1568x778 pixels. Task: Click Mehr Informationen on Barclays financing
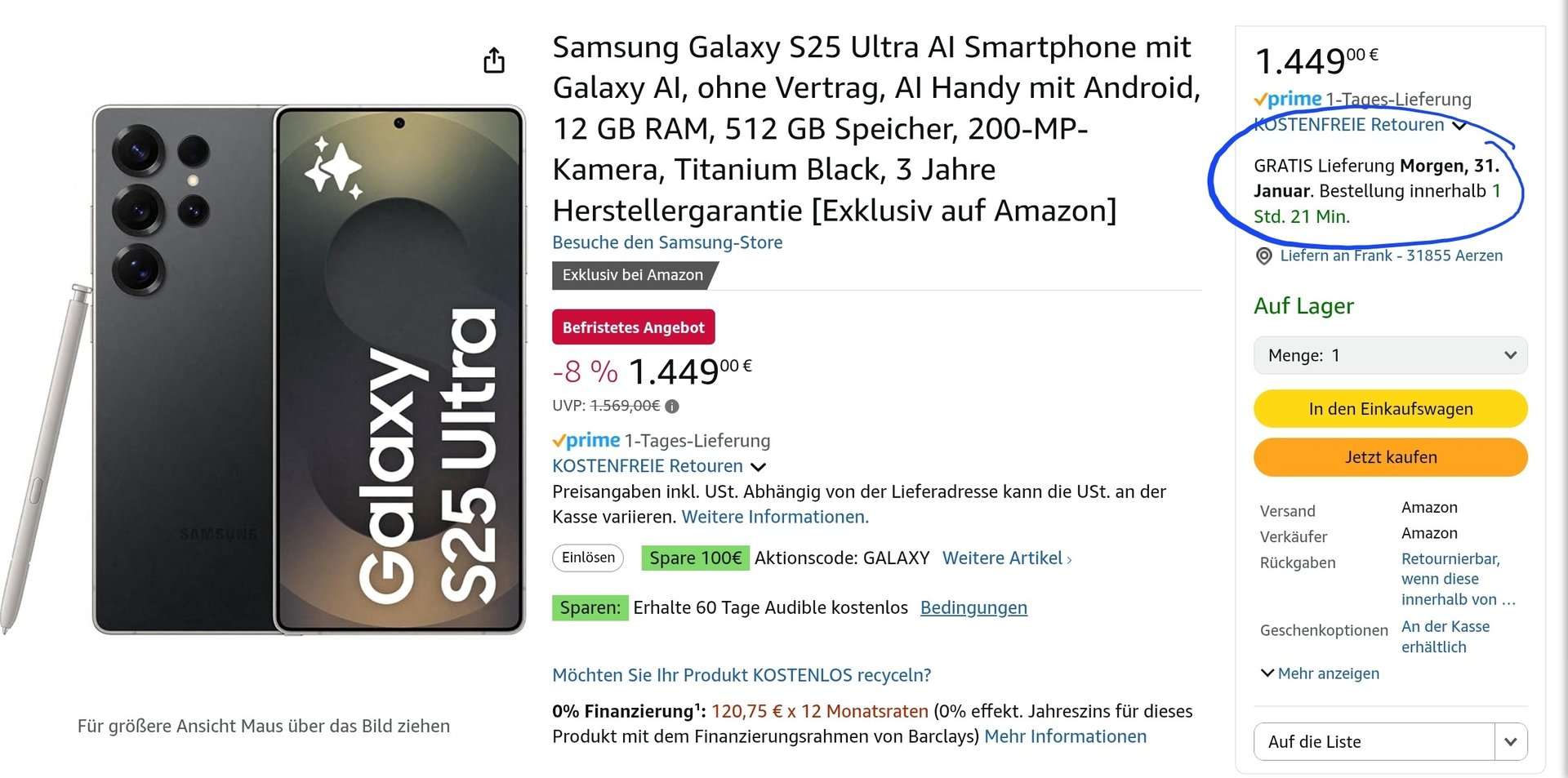click(x=1064, y=736)
